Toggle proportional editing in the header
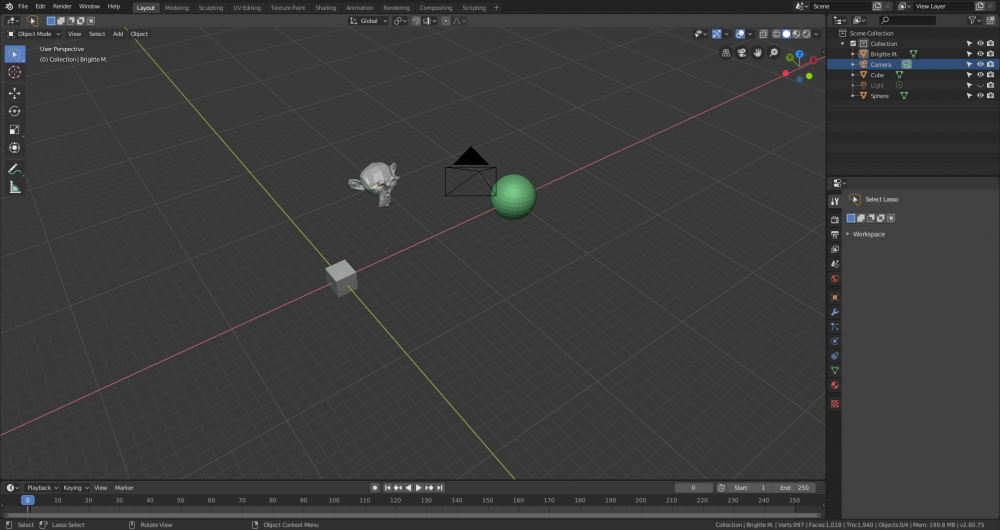Image resolution: width=1000 pixels, height=530 pixels. click(x=446, y=21)
